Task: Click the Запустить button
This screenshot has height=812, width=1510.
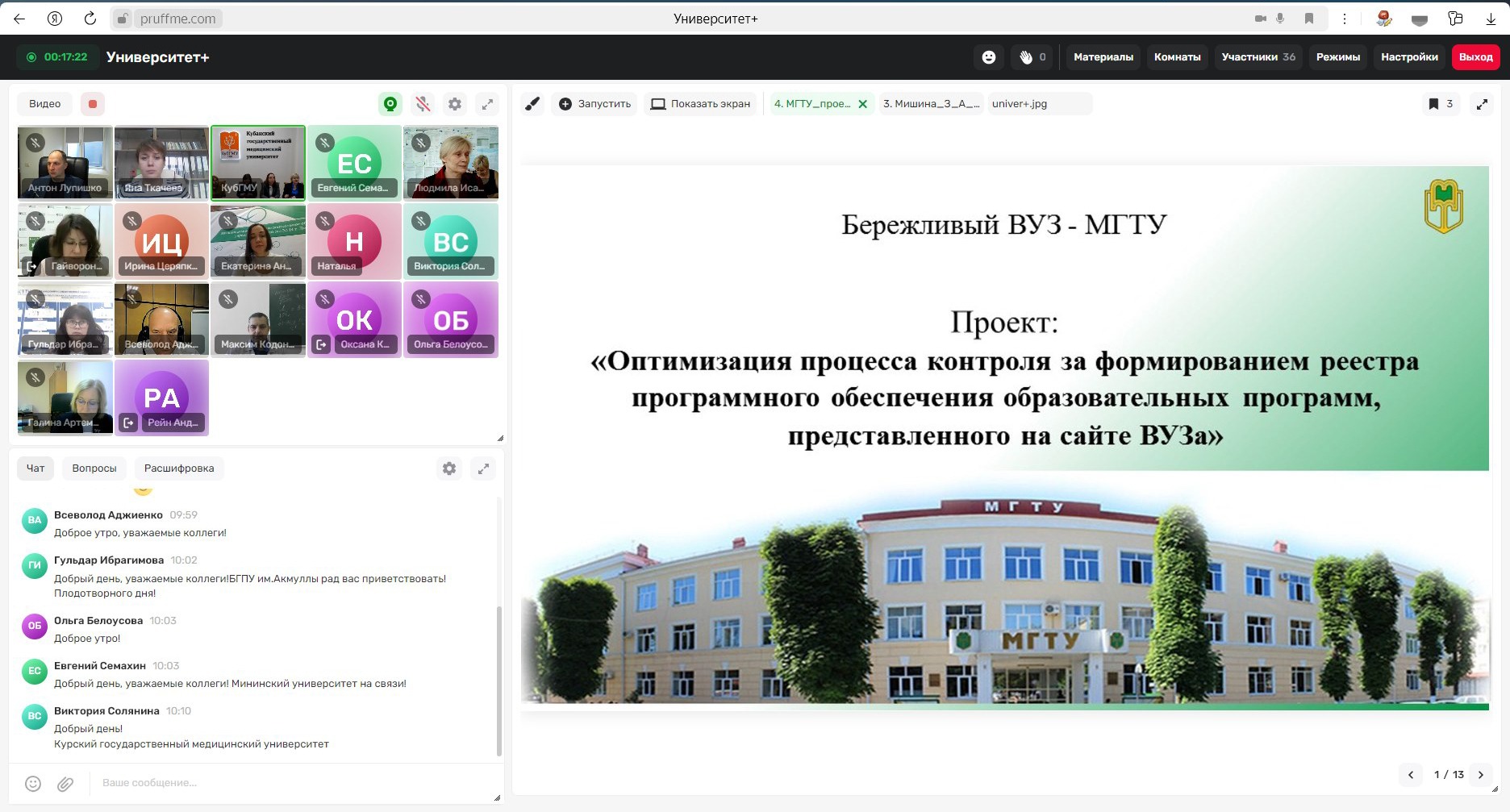Action: pyautogui.click(x=594, y=104)
